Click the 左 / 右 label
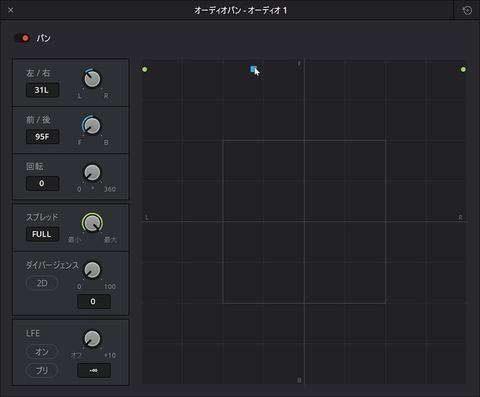Image resolution: width=480 pixels, height=397 pixels. tap(38, 73)
